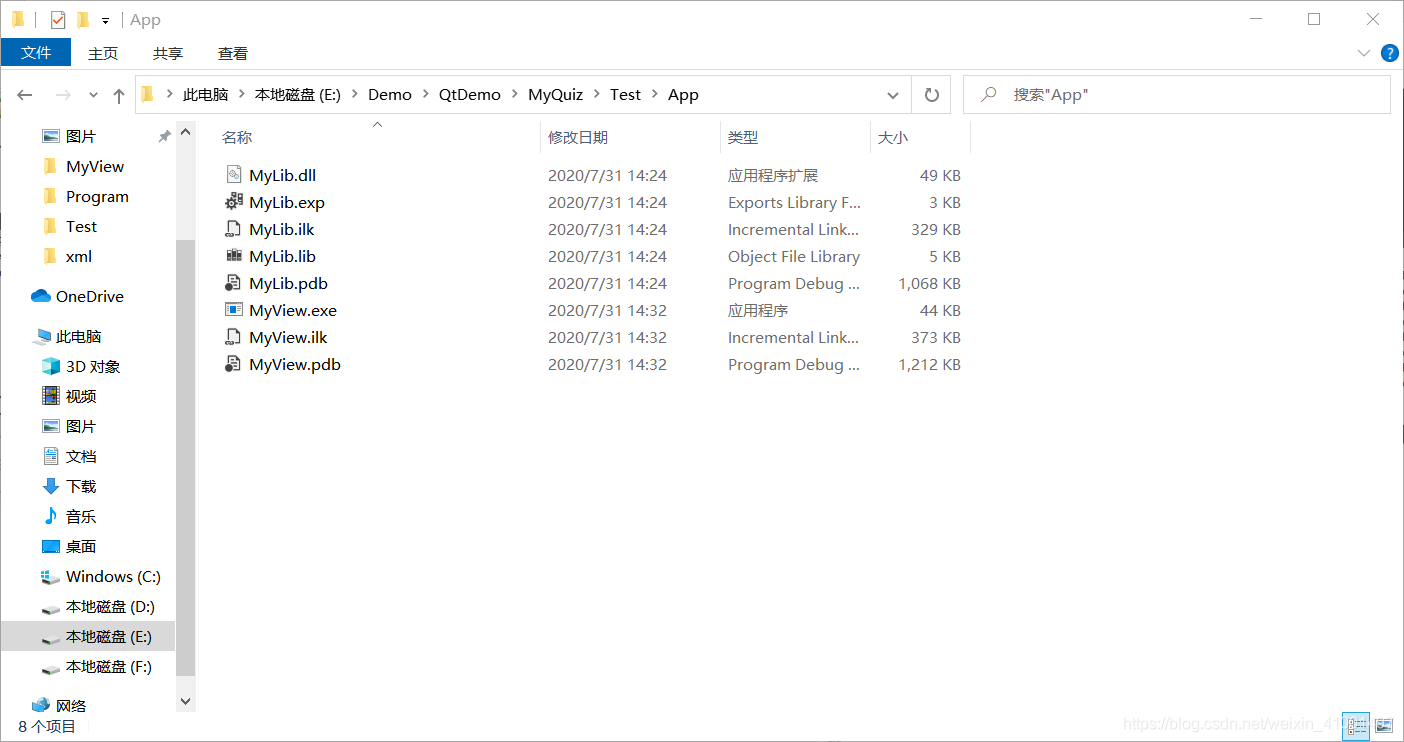Open 桌面 in the sidebar
Viewport: 1404px width, 742px height.
click(x=69, y=546)
